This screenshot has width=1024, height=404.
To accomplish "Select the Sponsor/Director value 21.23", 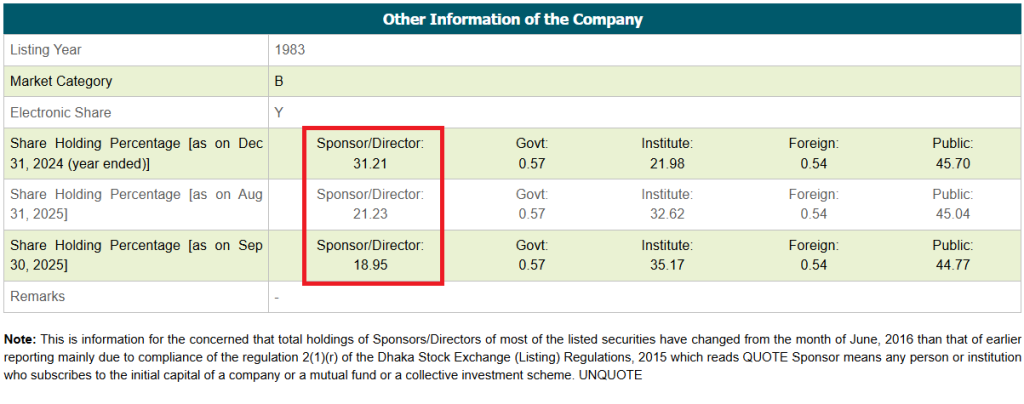I will 370,213.
